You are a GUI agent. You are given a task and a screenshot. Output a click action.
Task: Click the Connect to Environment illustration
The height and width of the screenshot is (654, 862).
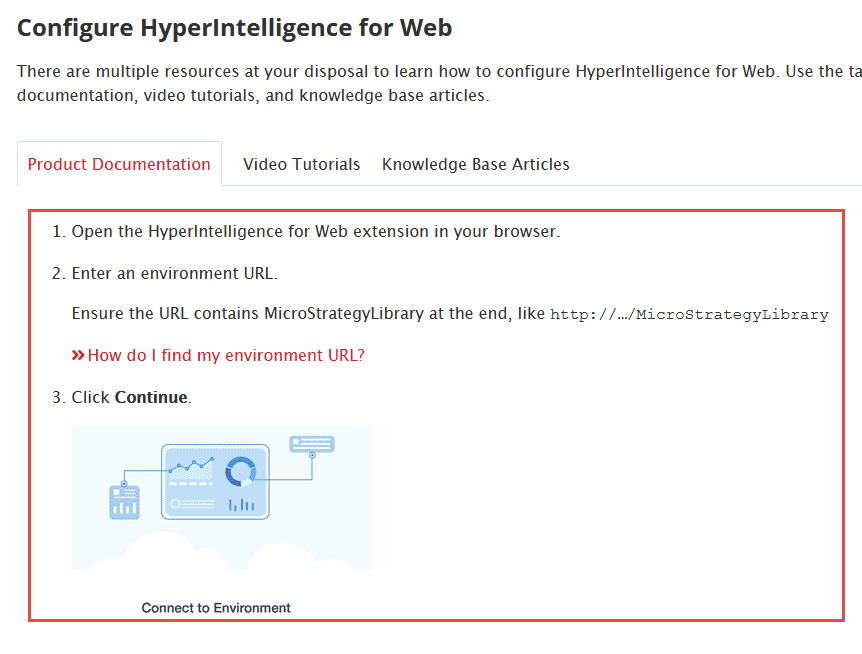pos(222,497)
